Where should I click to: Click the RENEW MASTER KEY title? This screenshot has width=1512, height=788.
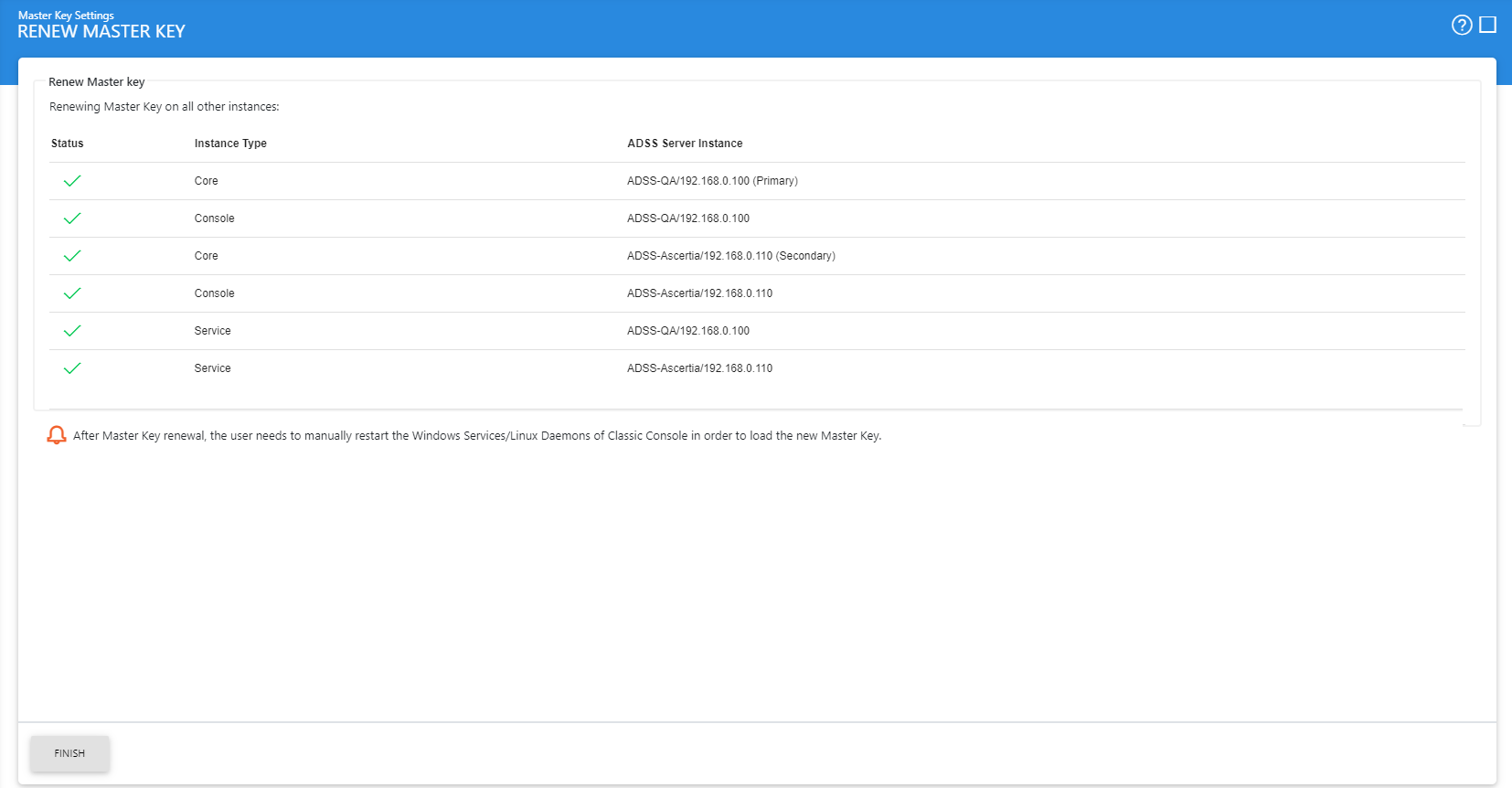coord(101,32)
